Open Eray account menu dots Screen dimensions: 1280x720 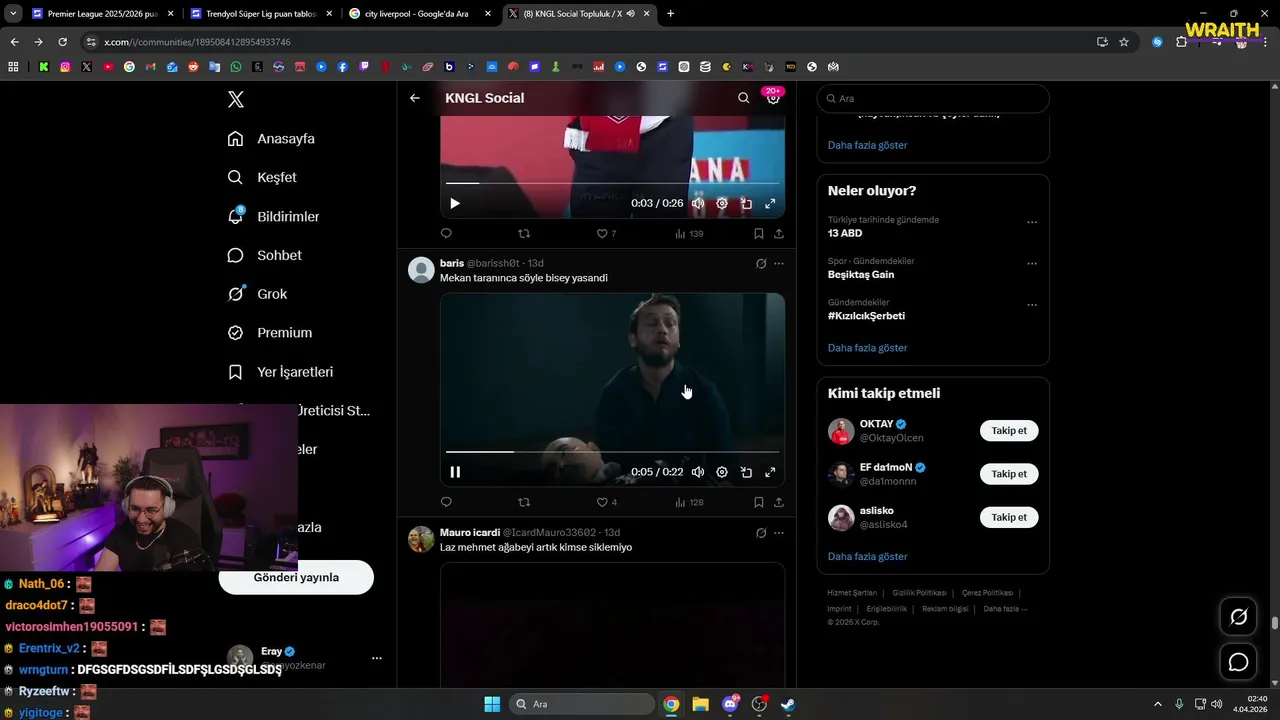pyautogui.click(x=377, y=658)
